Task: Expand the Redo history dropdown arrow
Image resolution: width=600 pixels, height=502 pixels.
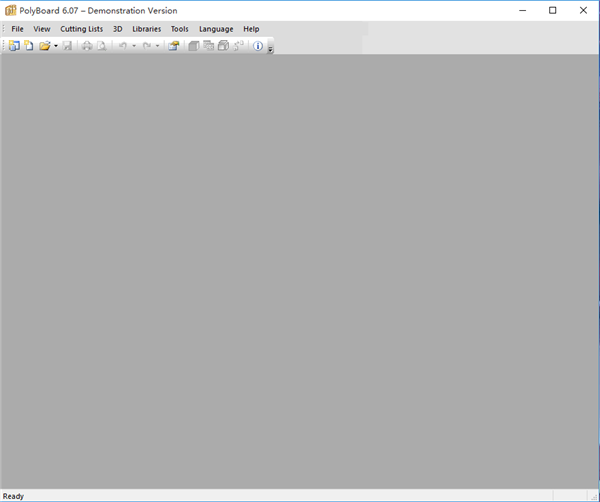Action: click(157, 46)
